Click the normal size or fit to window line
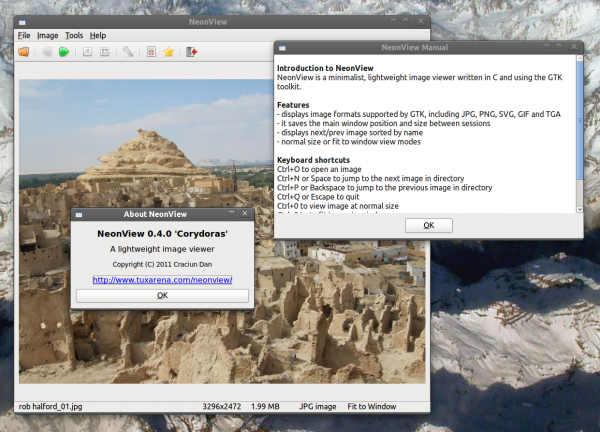Viewport: 600px width, 432px height. tap(349, 142)
